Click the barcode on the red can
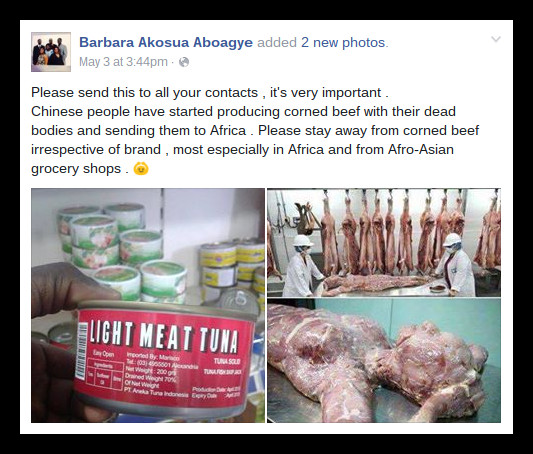The width and height of the screenshot is (533, 454). coord(82,350)
